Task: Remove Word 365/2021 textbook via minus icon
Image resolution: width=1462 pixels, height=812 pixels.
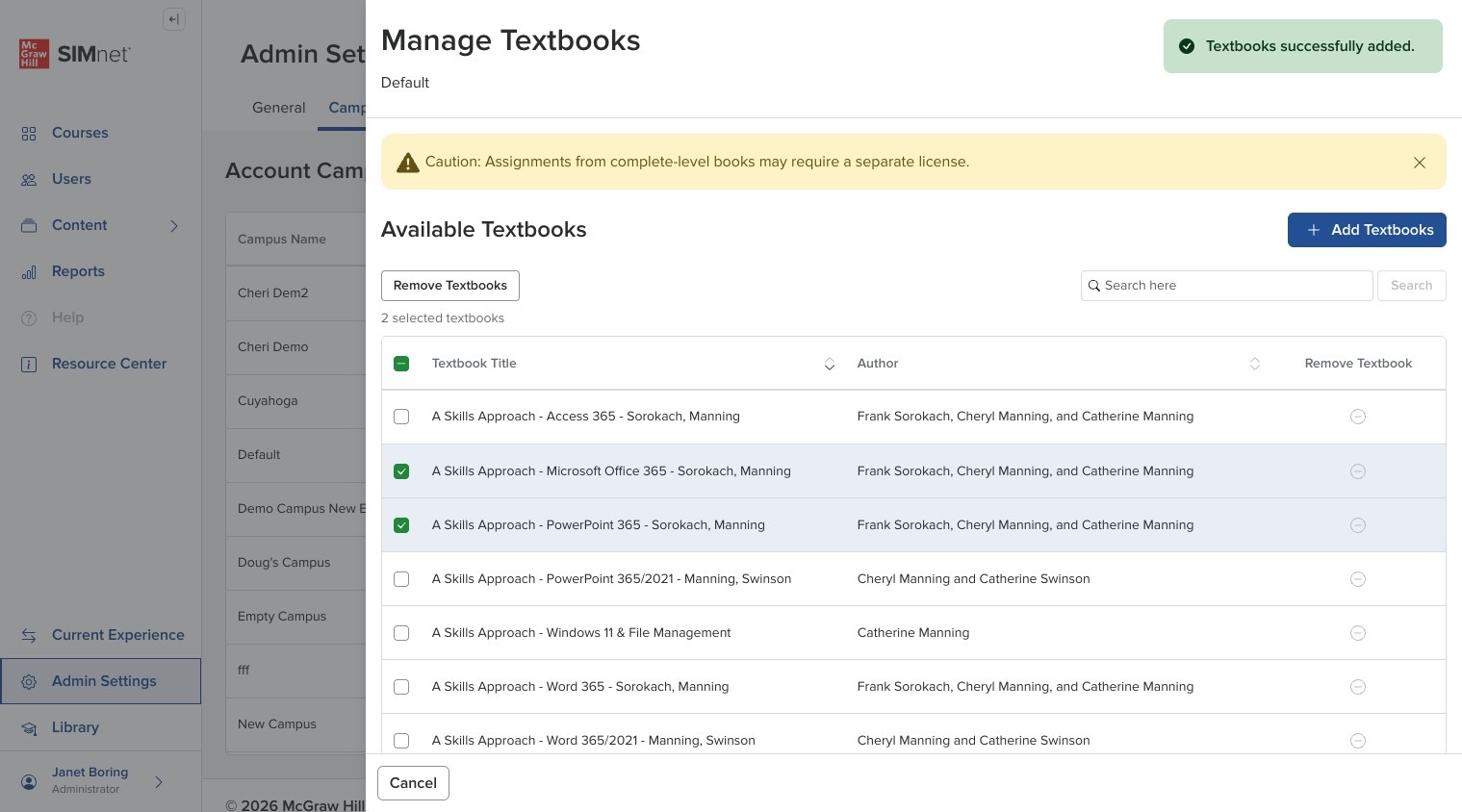Action: click(x=1358, y=741)
